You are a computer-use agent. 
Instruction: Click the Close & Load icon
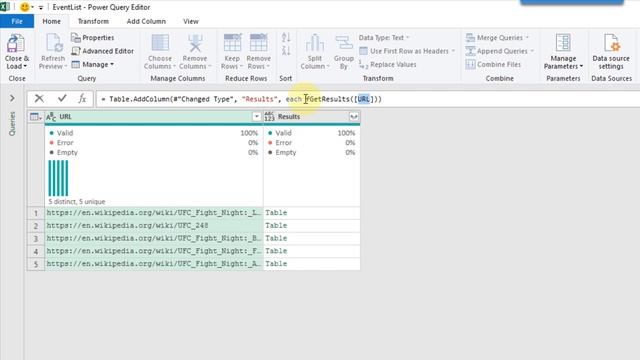point(16,44)
